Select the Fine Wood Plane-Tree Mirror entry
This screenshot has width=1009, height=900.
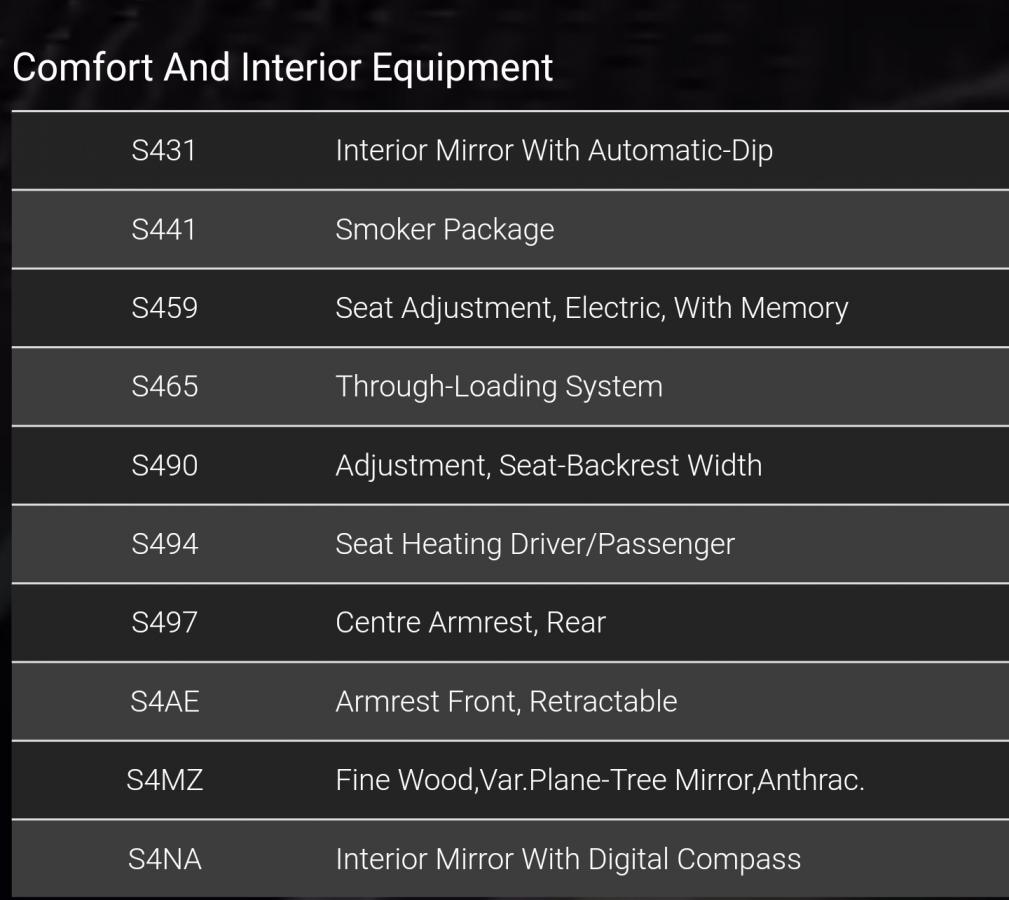pyautogui.click(x=599, y=780)
